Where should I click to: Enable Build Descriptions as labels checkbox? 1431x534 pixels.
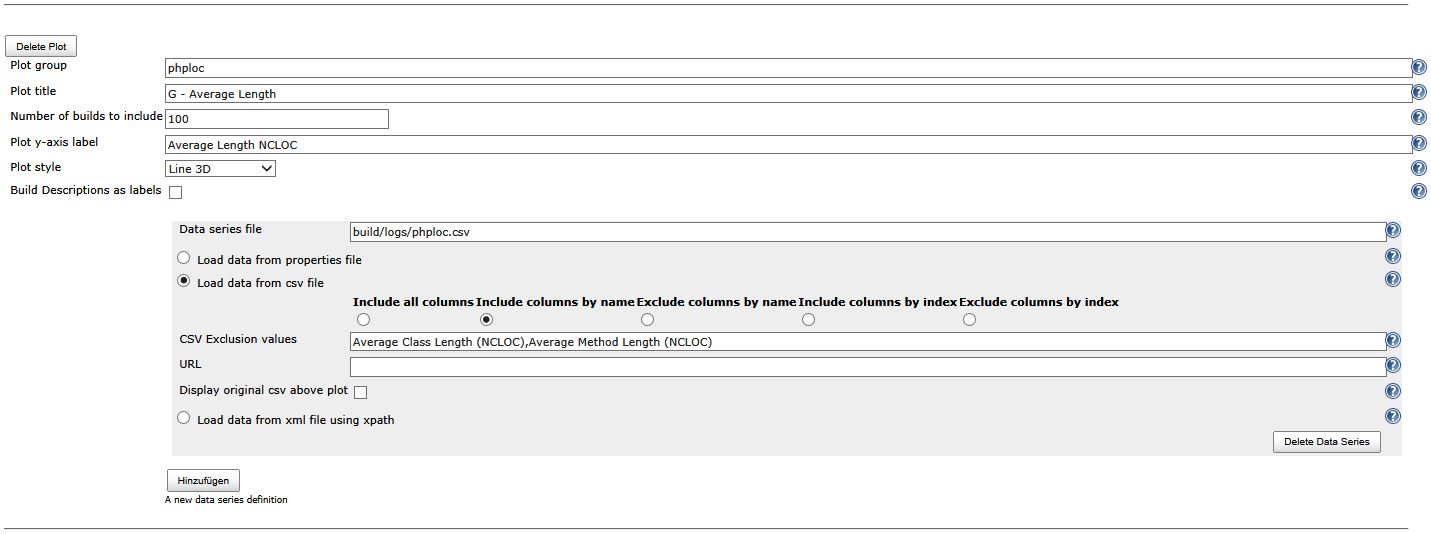175,192
